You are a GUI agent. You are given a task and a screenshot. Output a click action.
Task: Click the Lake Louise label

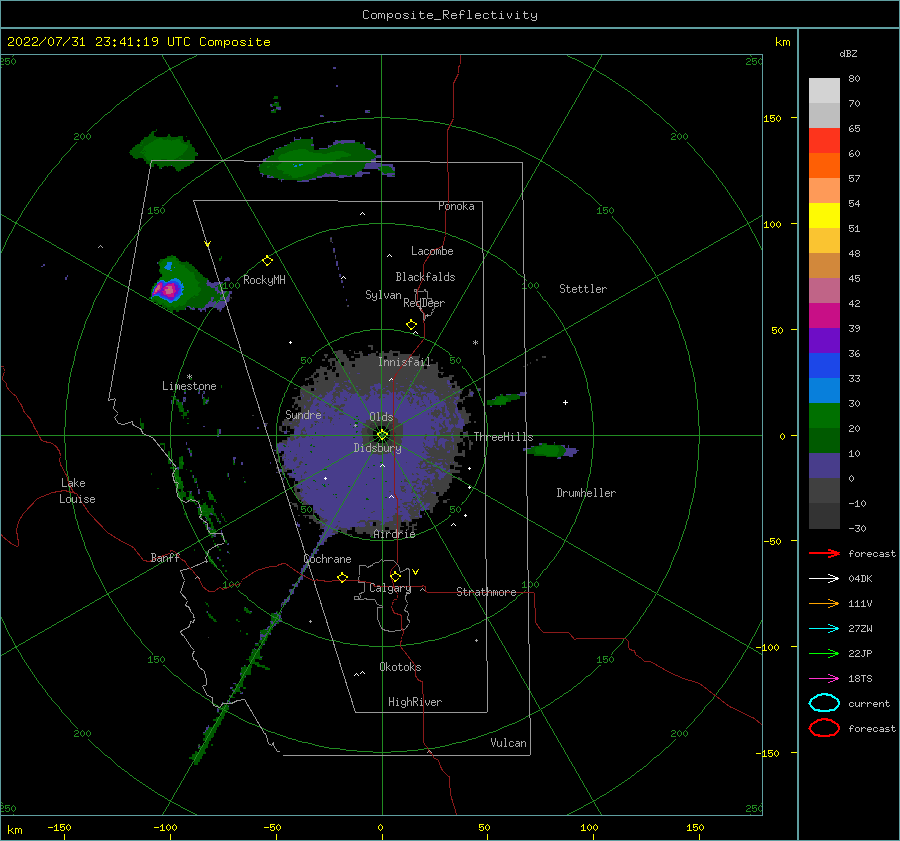pos(77,491)
